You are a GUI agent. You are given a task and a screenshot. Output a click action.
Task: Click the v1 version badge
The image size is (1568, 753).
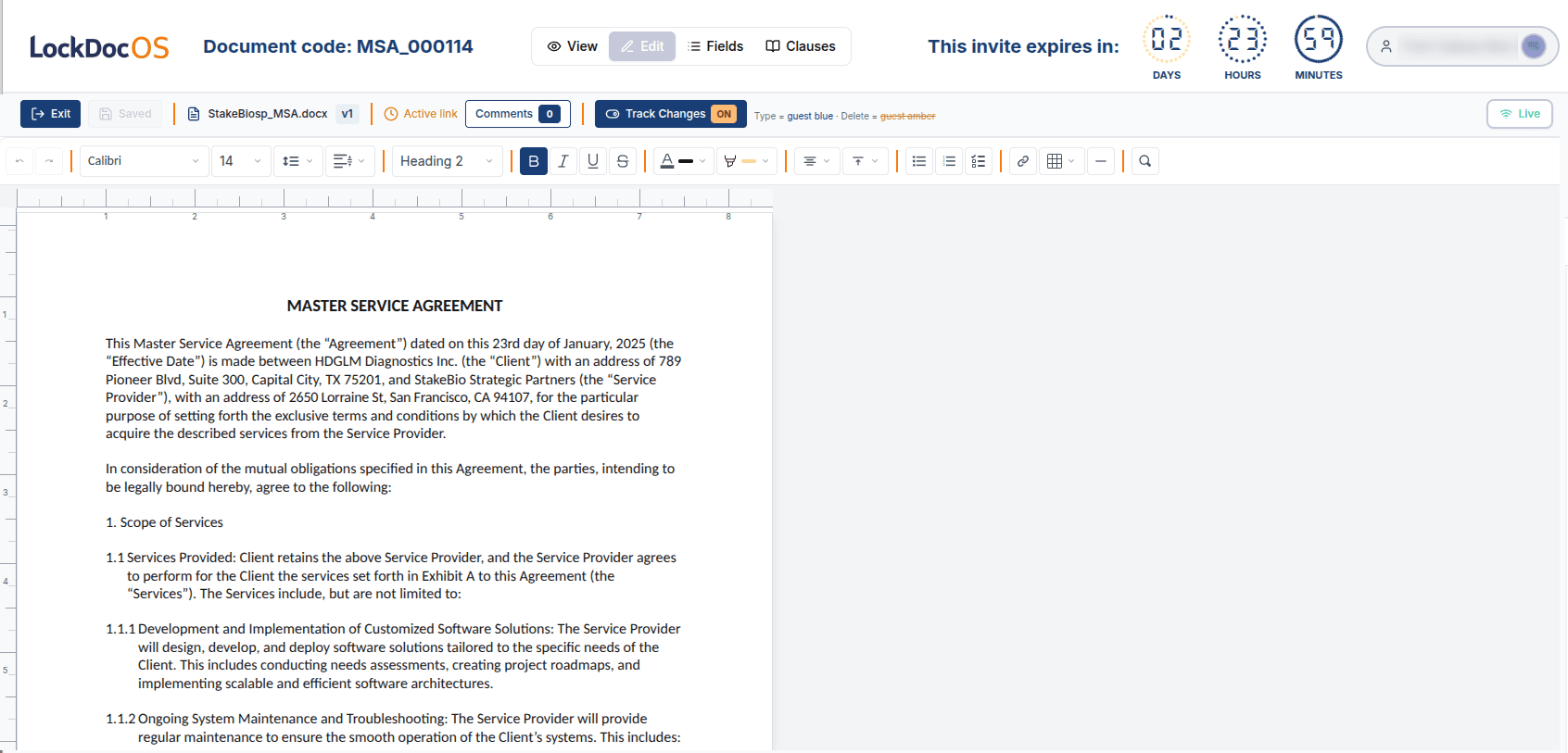tap(348, 114)
